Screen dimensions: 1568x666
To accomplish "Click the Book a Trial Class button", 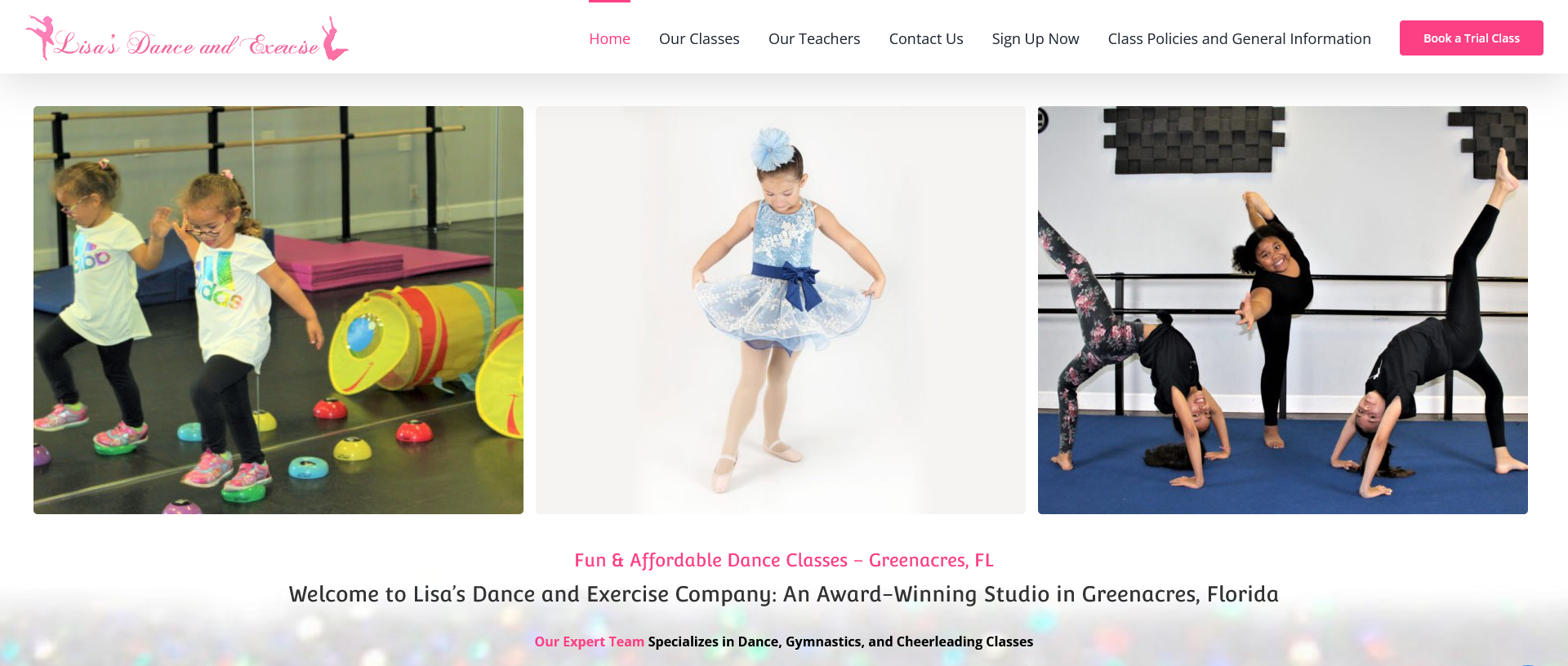I will (x=1472, y=38).
